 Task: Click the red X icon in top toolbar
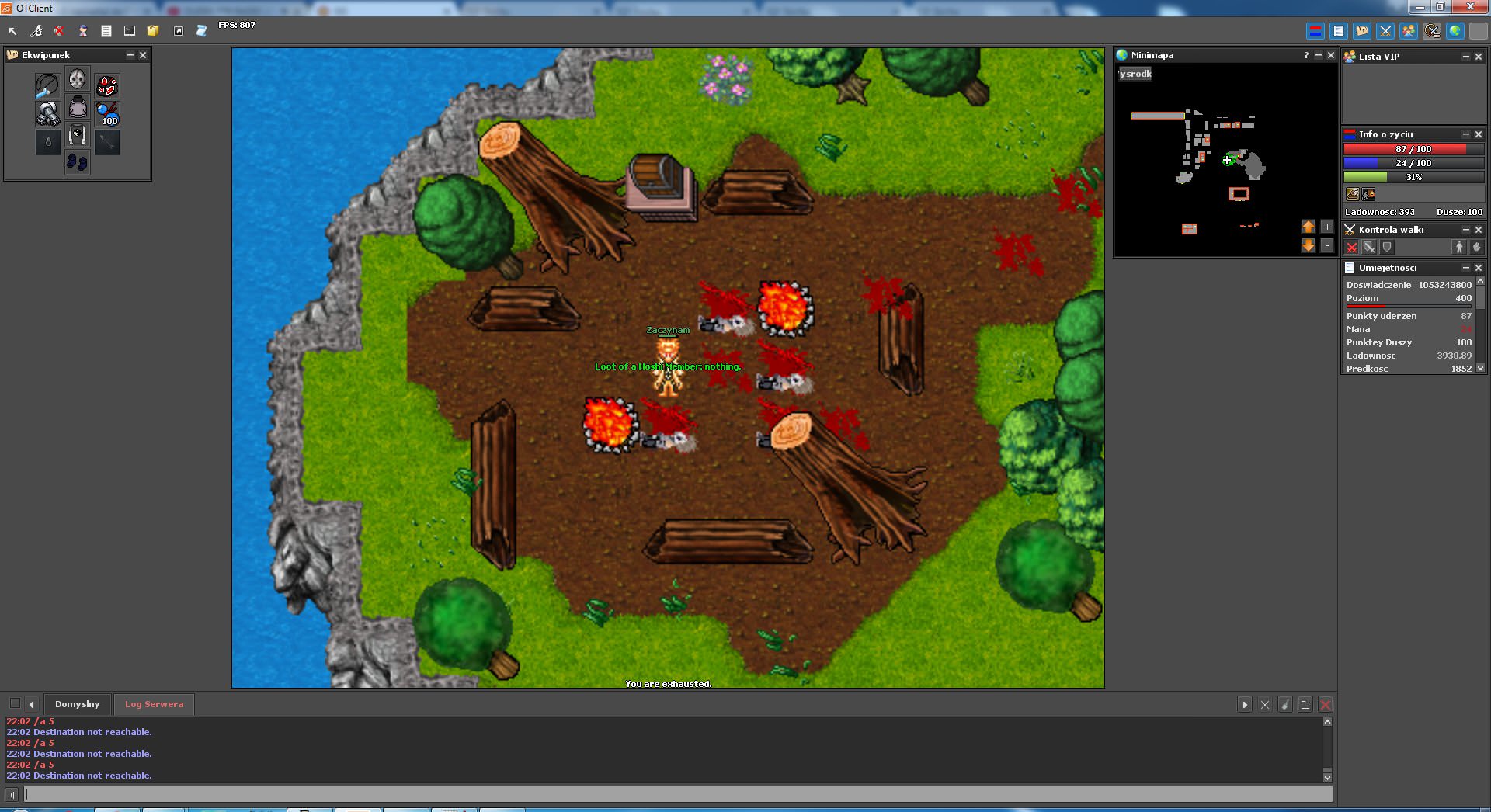[x=59, y=31]
